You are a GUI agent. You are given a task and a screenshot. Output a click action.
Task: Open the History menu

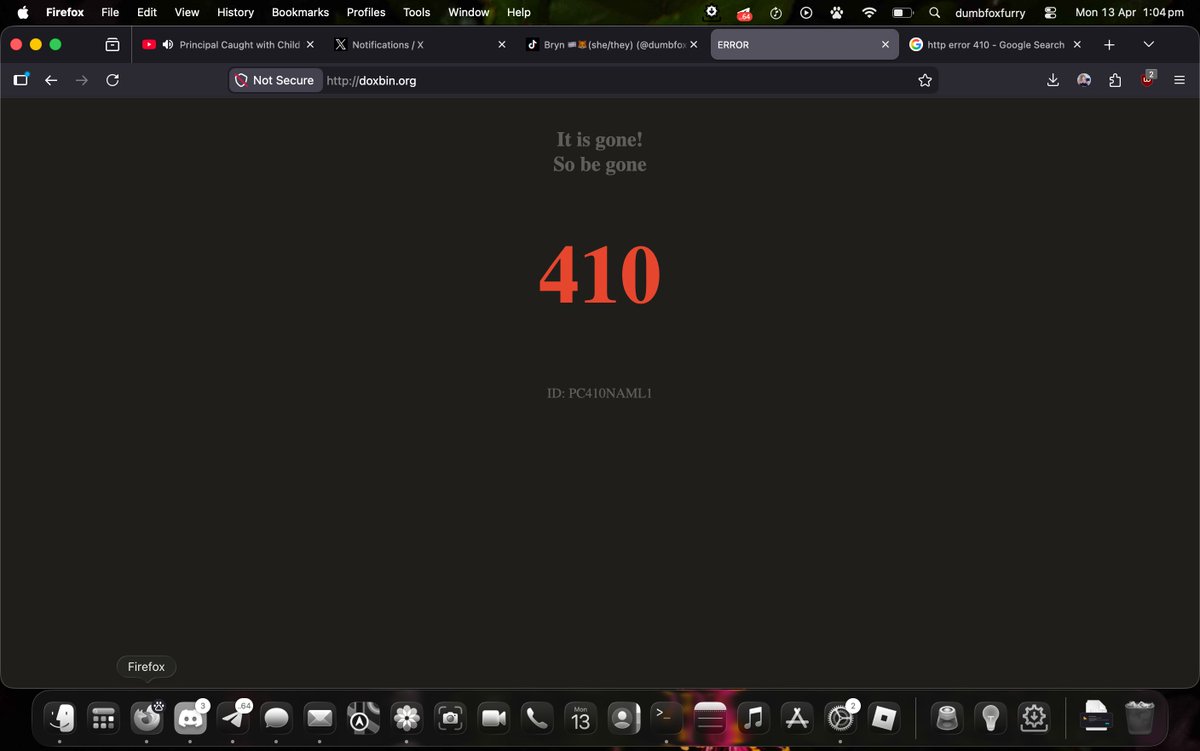[235, 12]
